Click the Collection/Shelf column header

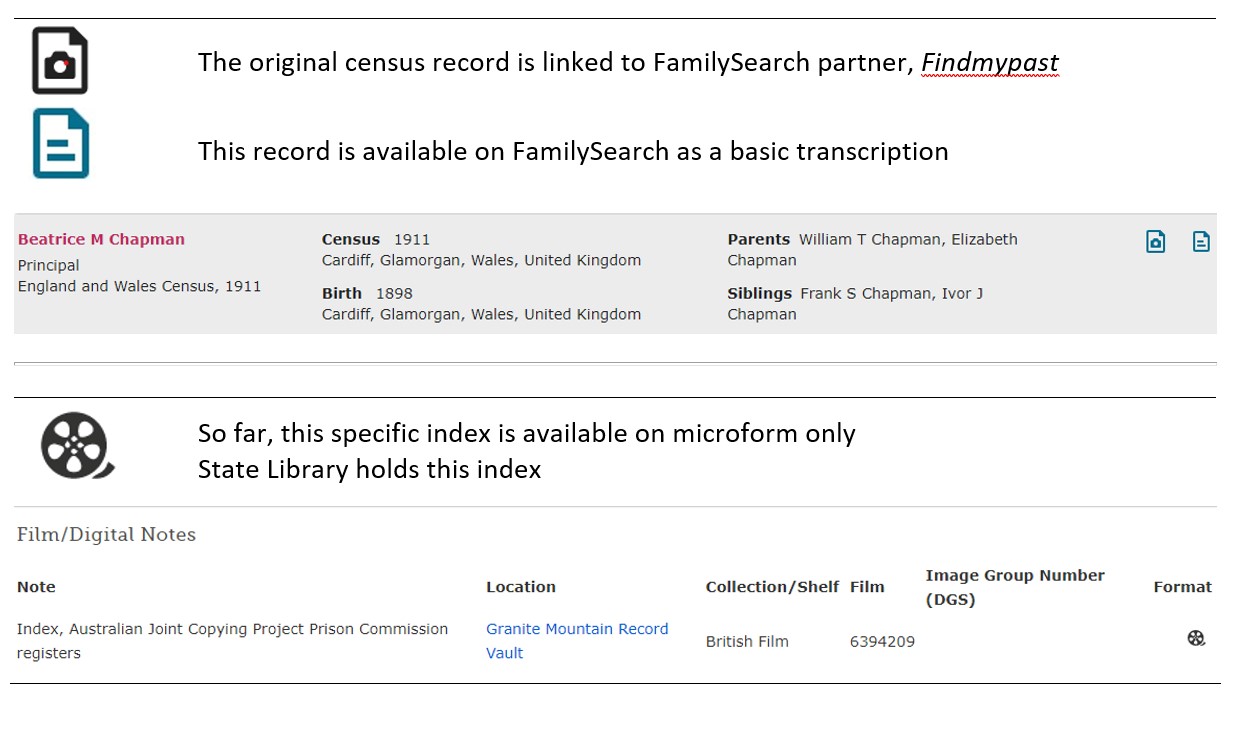coord(772,587)
